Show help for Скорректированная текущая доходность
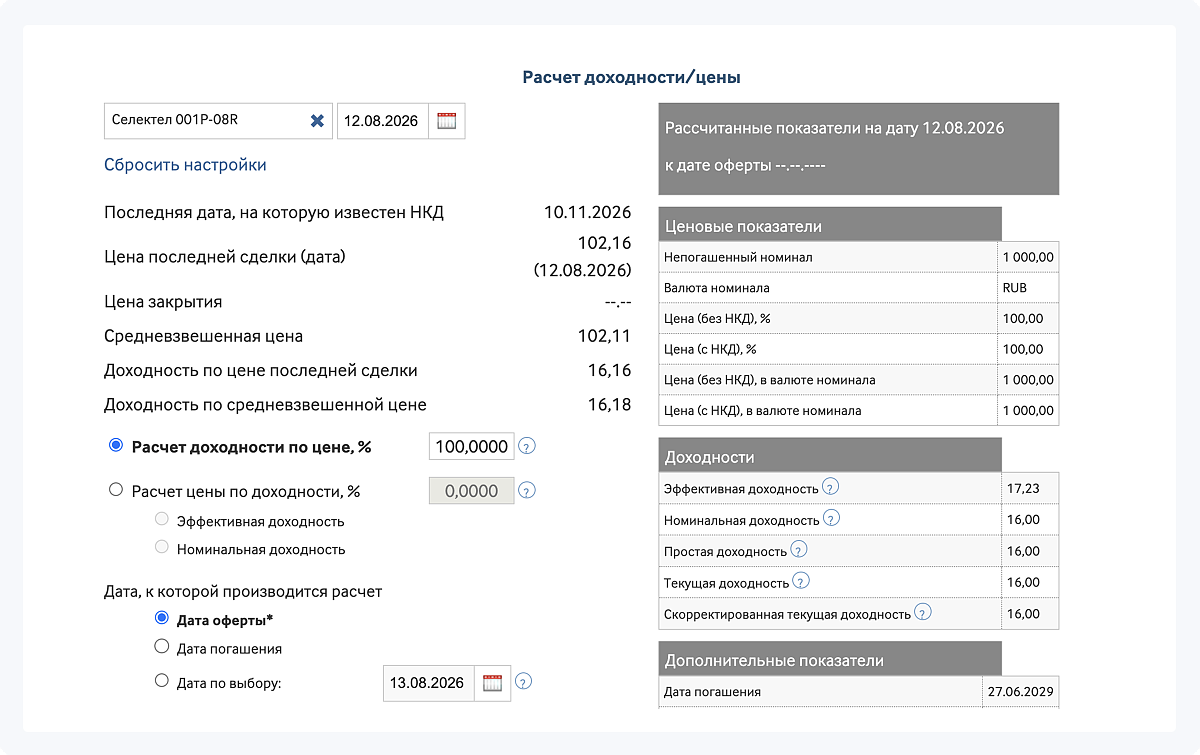The height and width of the screenshot is (755, 1200). 923,613
